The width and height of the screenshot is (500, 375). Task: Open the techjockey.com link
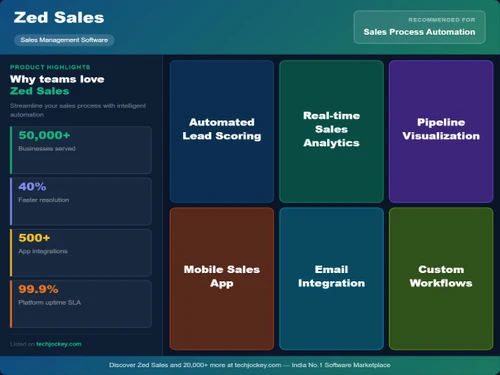[x=59, y=344]
